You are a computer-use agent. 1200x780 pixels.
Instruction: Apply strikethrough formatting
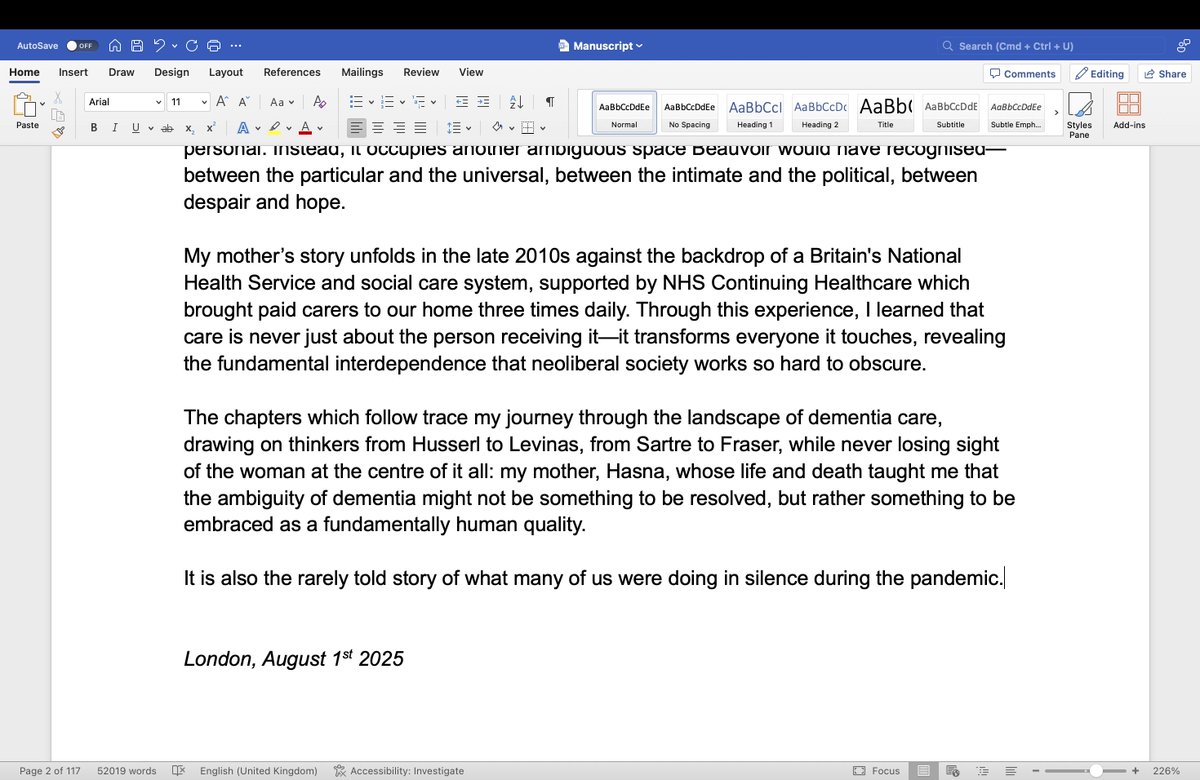pos(168,128)
